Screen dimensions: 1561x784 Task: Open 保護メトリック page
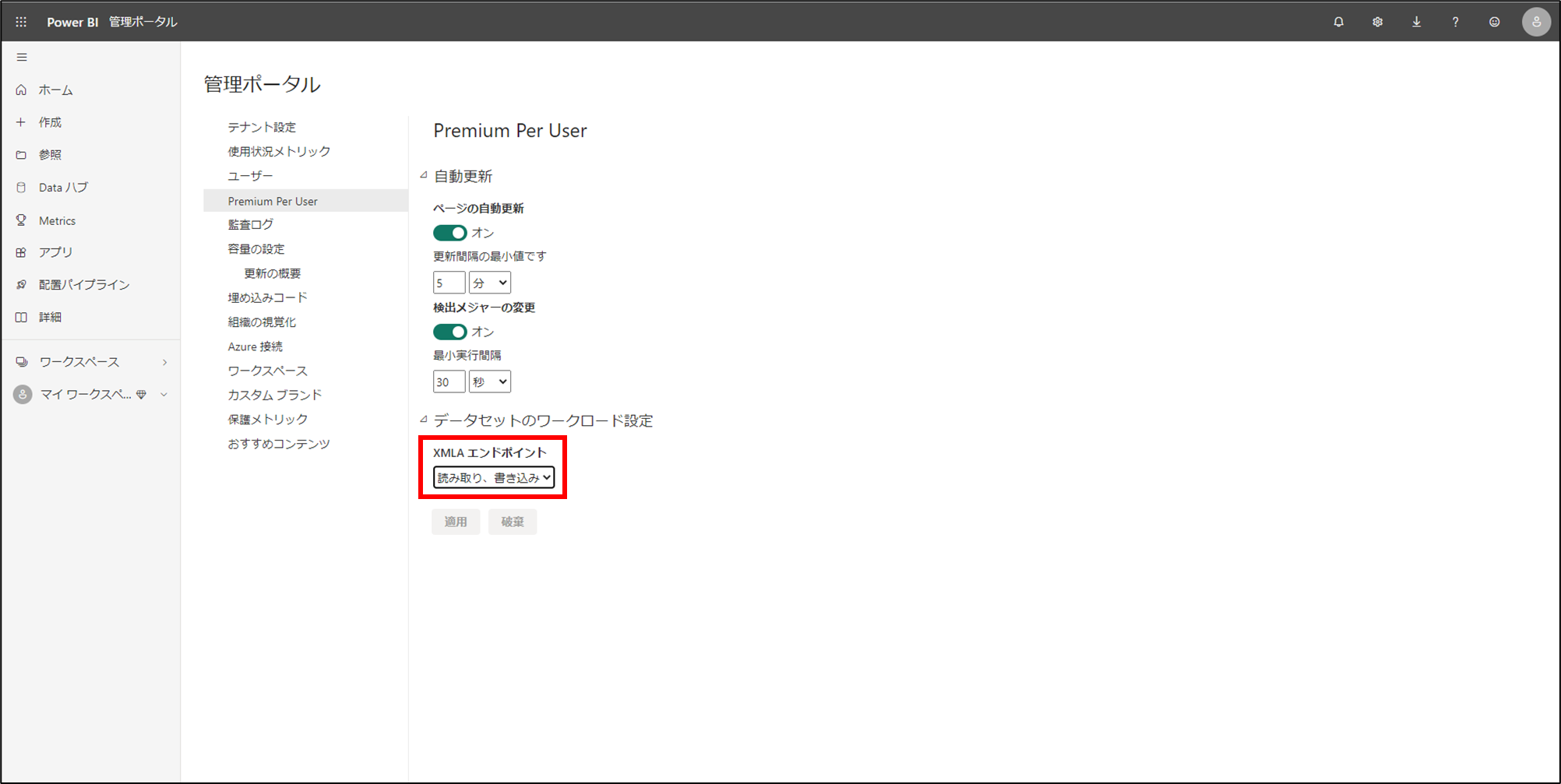267,419
